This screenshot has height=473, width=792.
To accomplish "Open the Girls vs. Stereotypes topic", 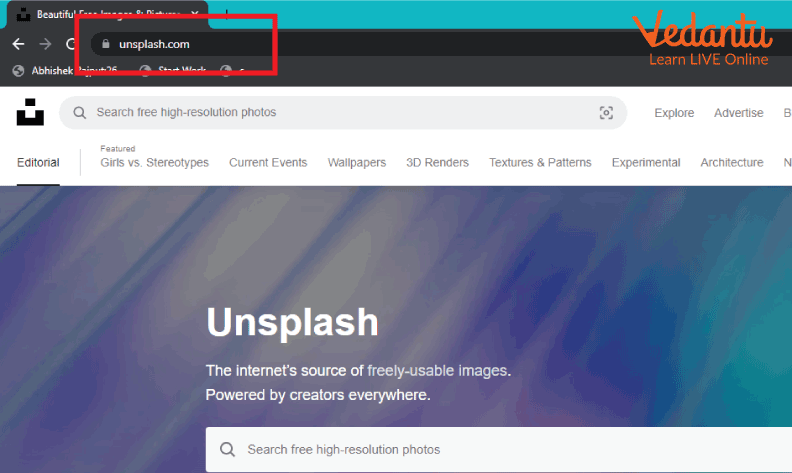I will pos(154,163).
